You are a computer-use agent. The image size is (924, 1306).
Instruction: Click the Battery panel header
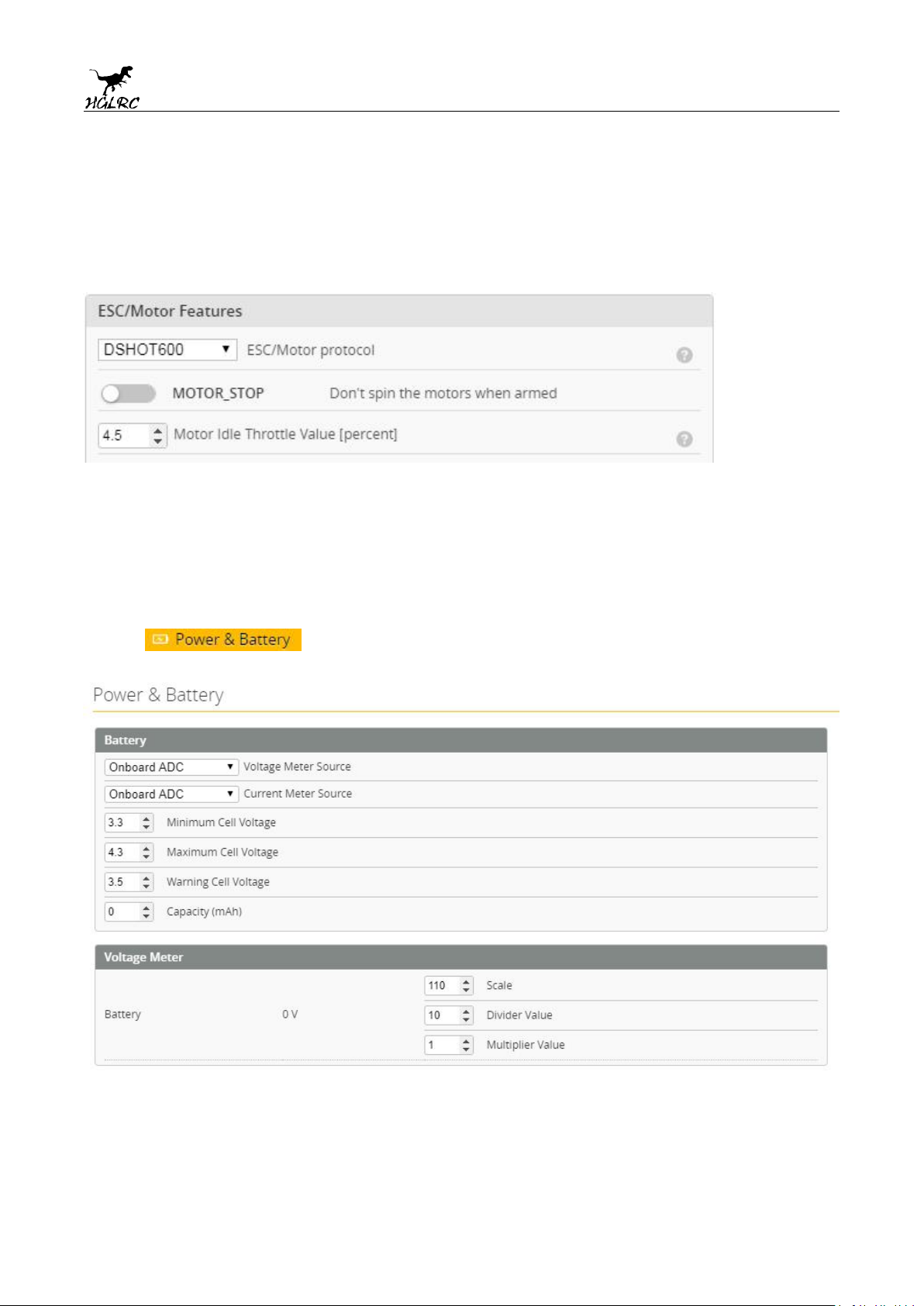[460, 740]
